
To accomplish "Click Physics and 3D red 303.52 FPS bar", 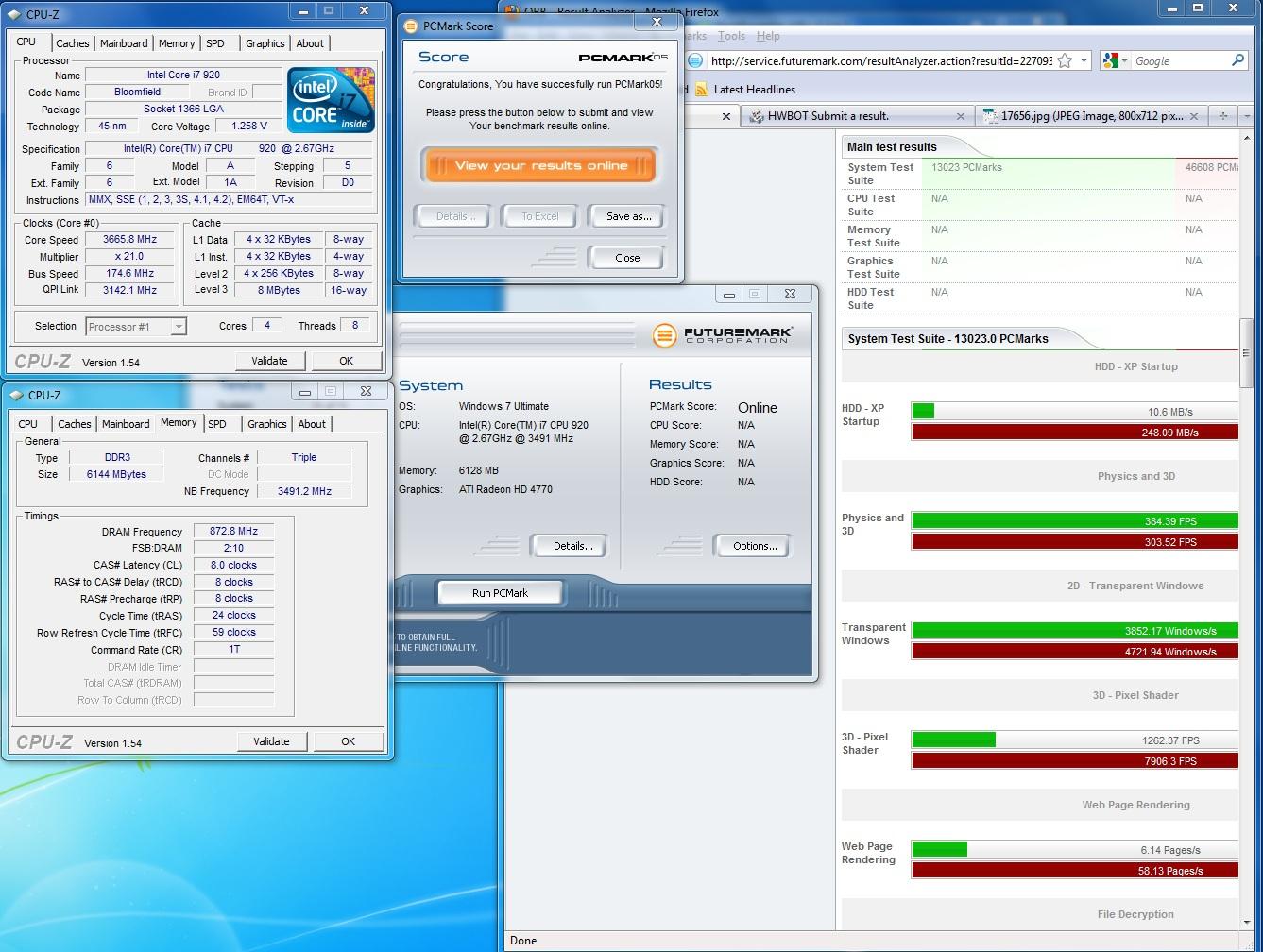I will tap(1075, 542).
